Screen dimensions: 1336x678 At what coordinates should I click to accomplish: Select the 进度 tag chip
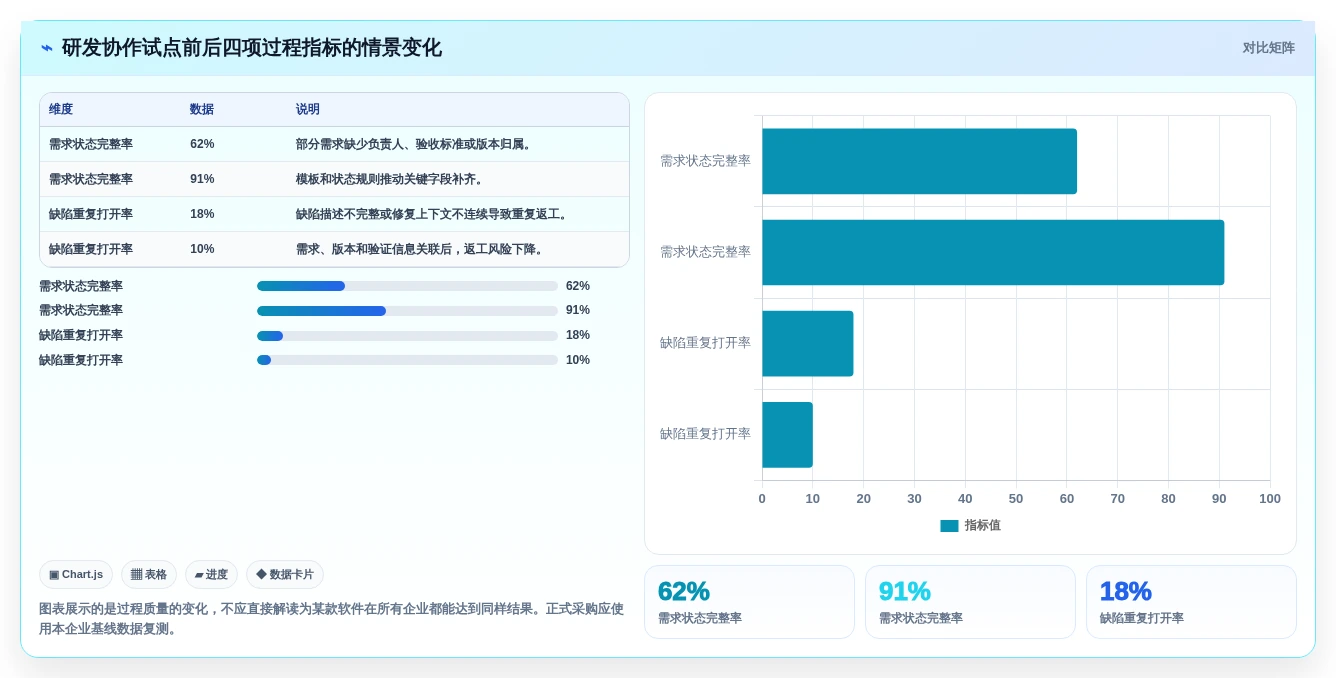211,574
